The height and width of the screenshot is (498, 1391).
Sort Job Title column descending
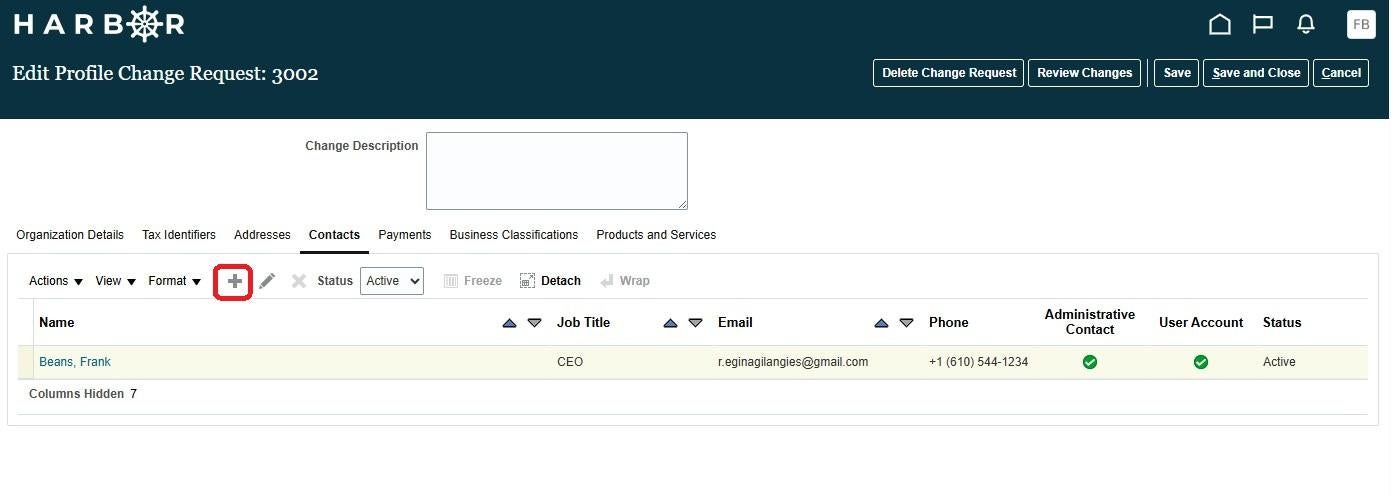click(x=695, y=322)
